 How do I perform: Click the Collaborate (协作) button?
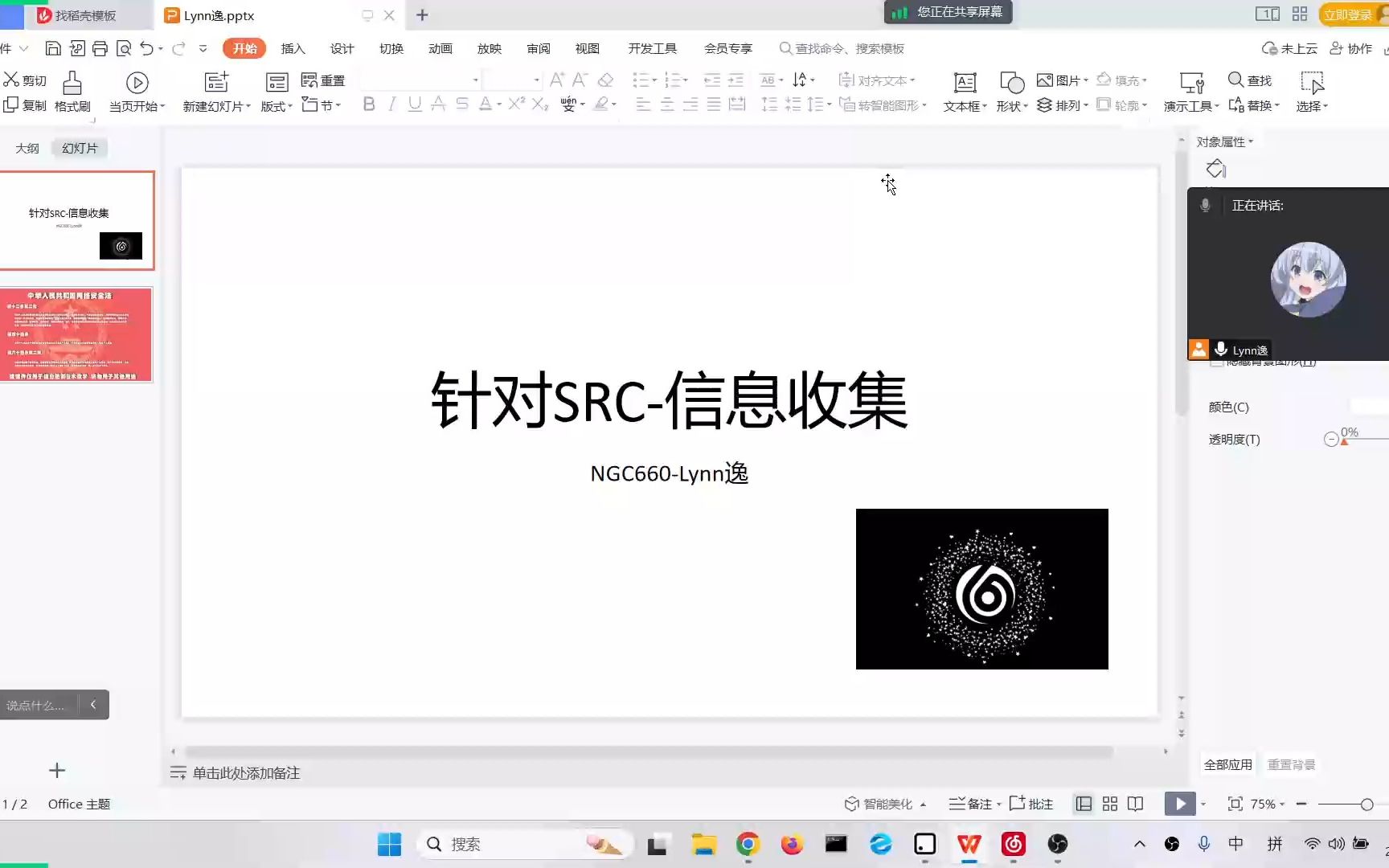pyautogui.click(x=1351, y=48)
